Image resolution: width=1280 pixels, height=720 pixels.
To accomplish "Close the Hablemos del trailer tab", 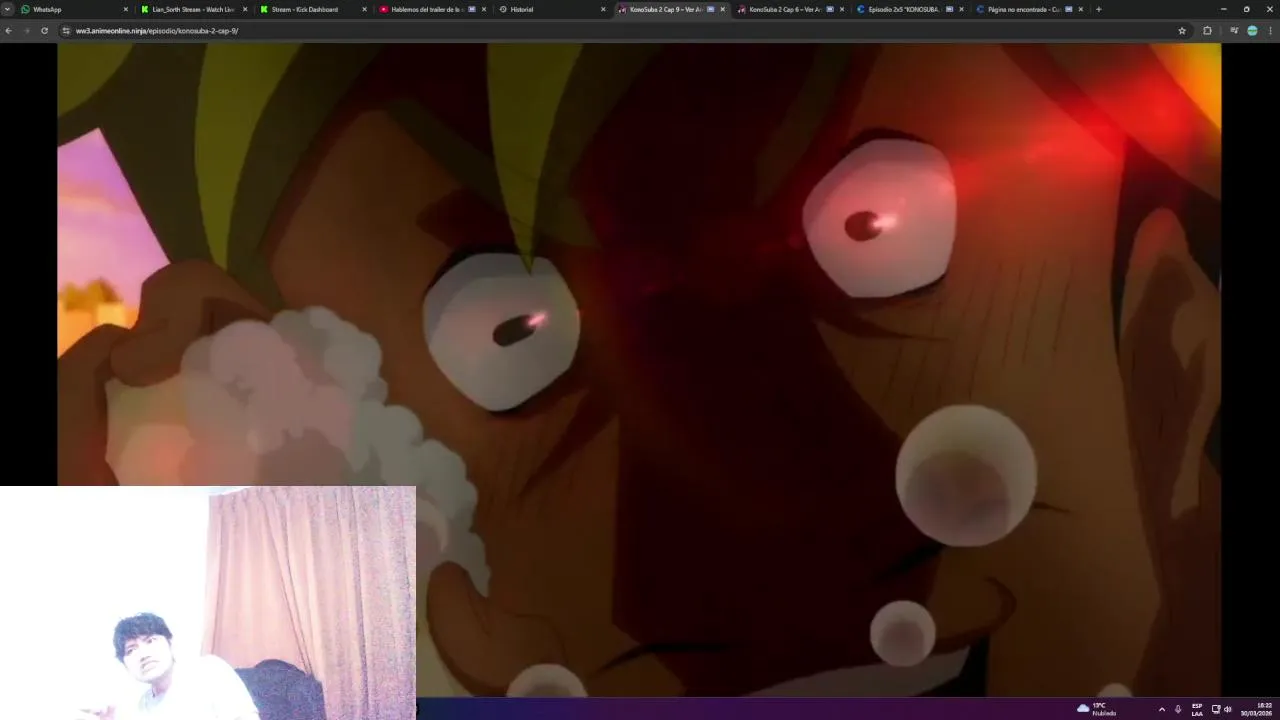I will tap(484, 9).
